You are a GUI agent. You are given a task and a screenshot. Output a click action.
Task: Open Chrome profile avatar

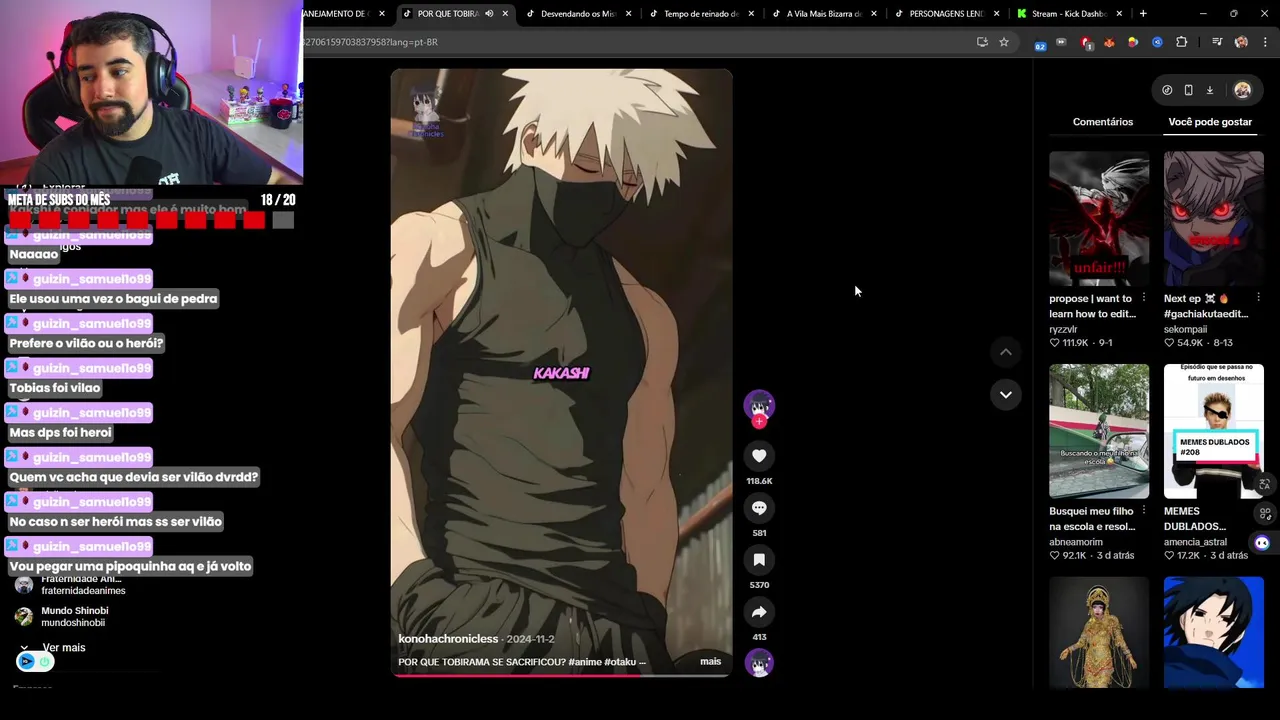click(1241, 42)
